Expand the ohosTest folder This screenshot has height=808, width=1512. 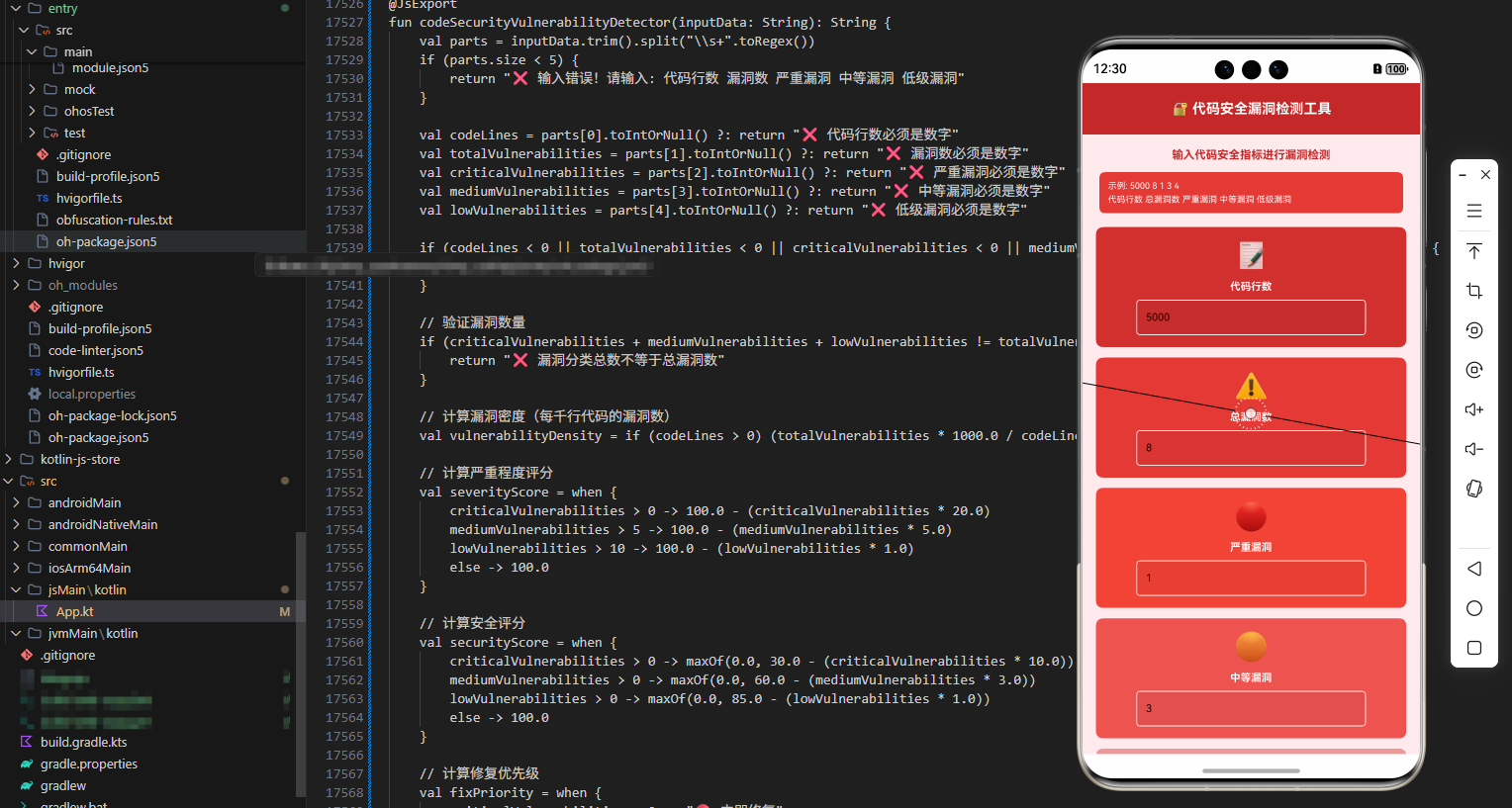coord(32,111)
